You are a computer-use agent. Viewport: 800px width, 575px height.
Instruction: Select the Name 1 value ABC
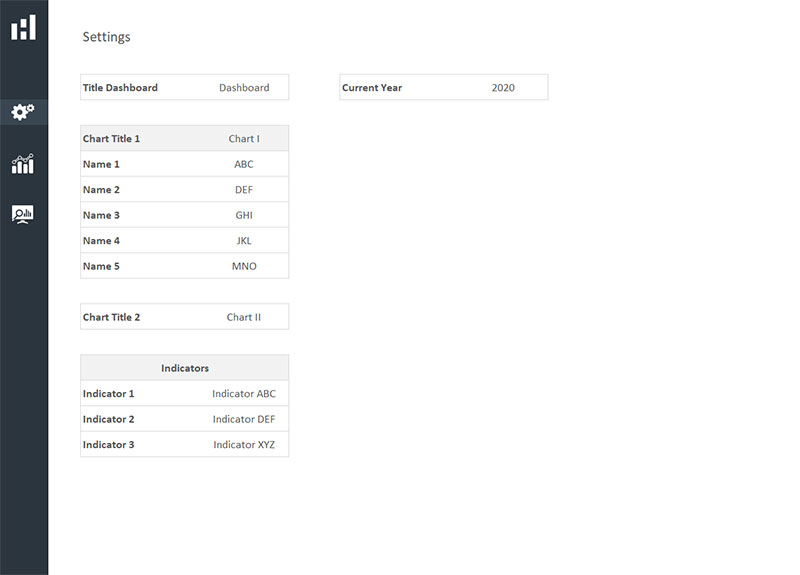click(x=244, y=164)
